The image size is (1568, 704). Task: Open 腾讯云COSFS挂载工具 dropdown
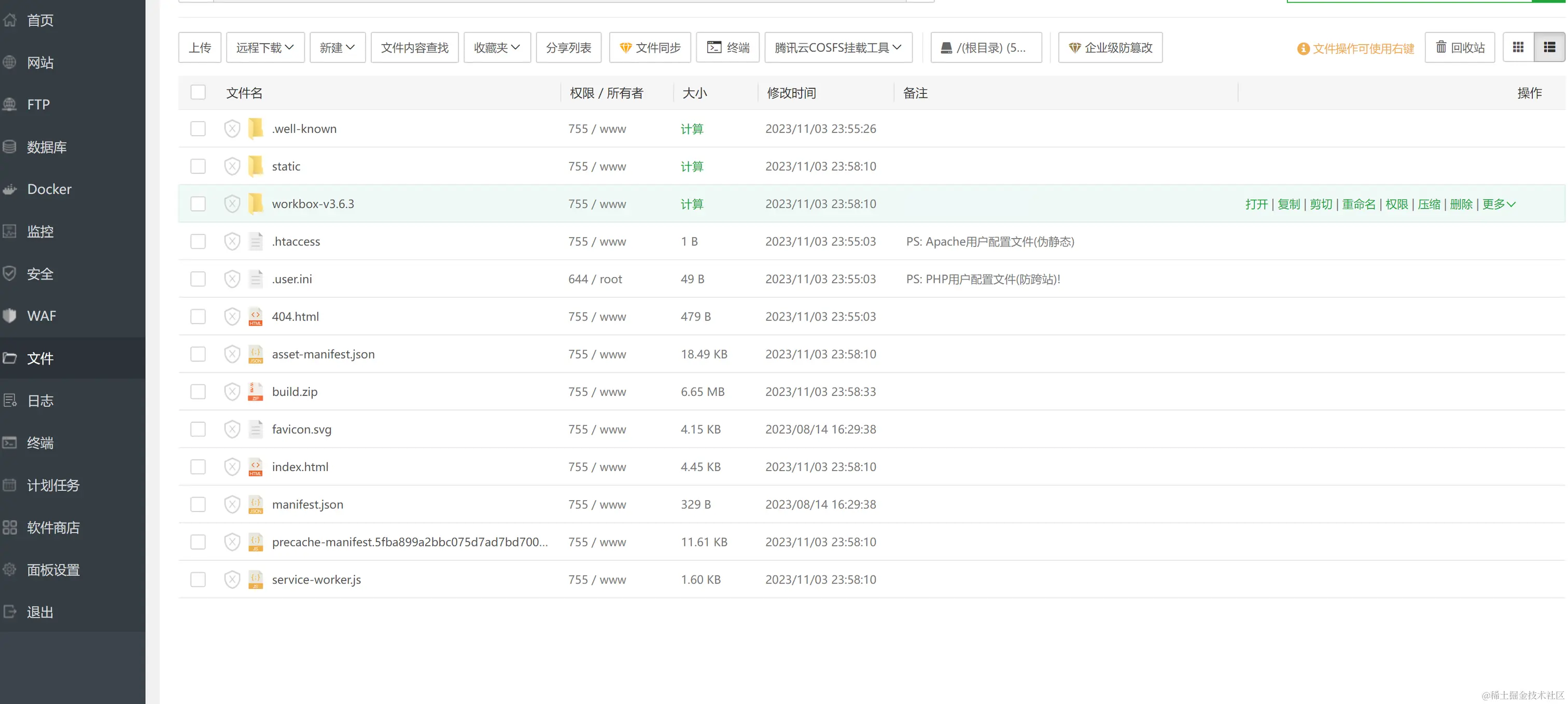click(x=837, y=48)
